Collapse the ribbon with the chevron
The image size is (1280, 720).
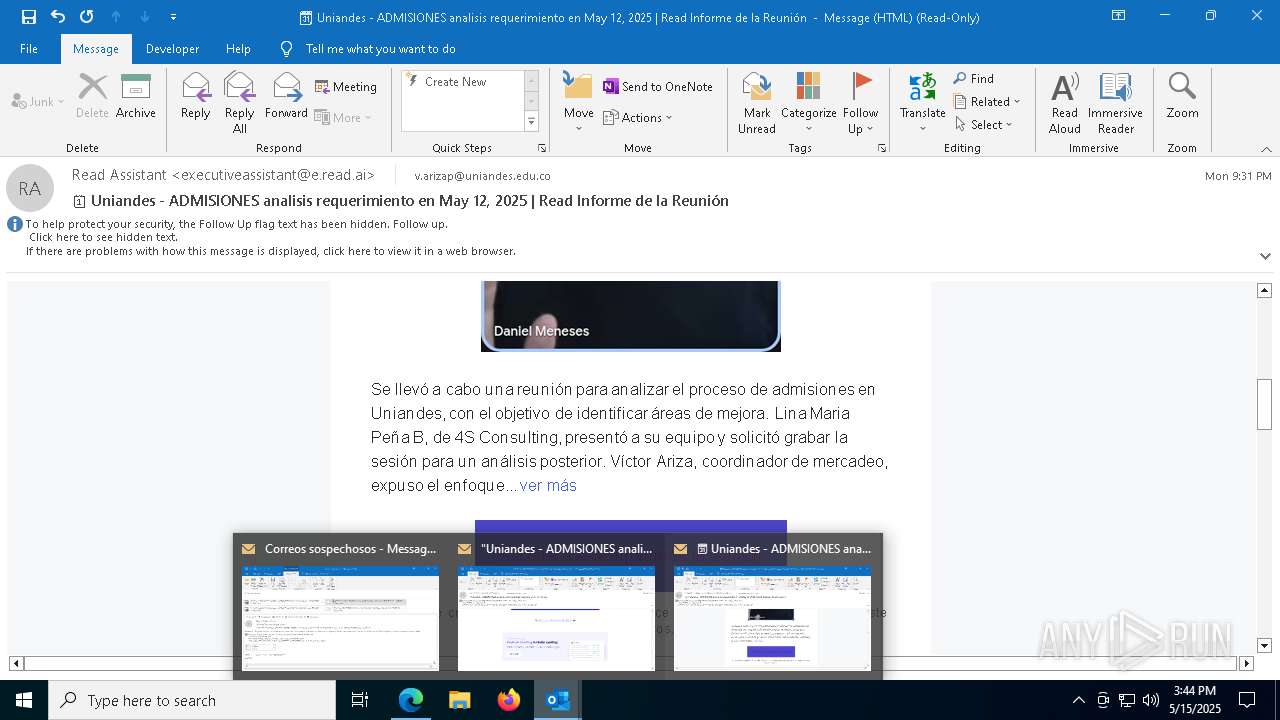[1266, 149]
